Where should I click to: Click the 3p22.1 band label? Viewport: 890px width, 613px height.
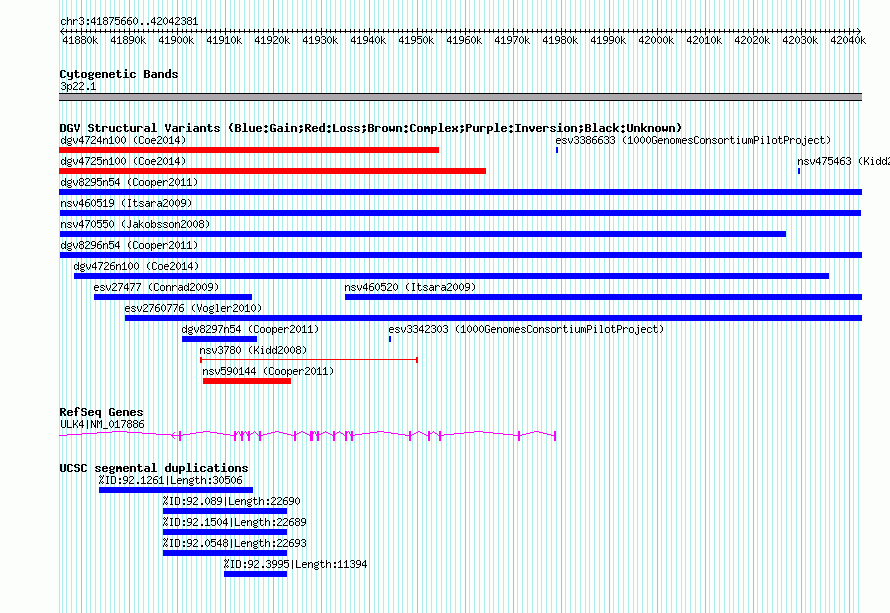[x=78, y=86]
